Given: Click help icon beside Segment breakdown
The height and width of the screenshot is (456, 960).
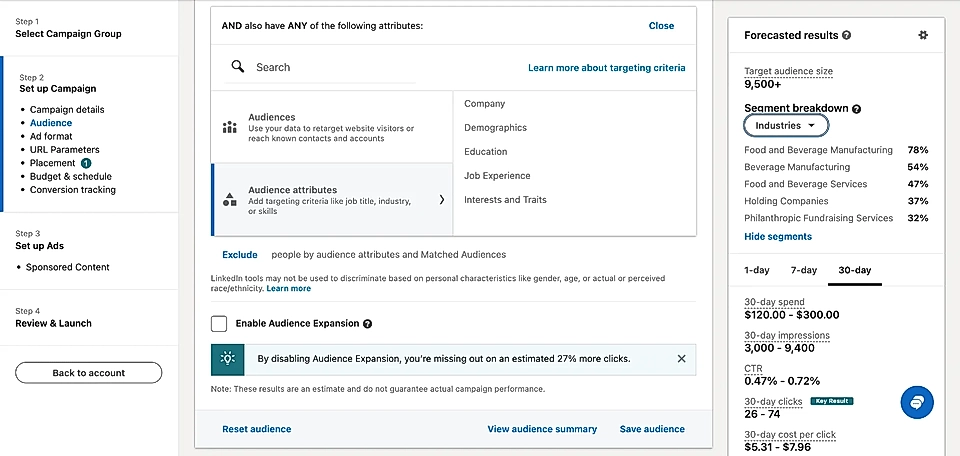Looking at the screenshot, I should point(857,109).
